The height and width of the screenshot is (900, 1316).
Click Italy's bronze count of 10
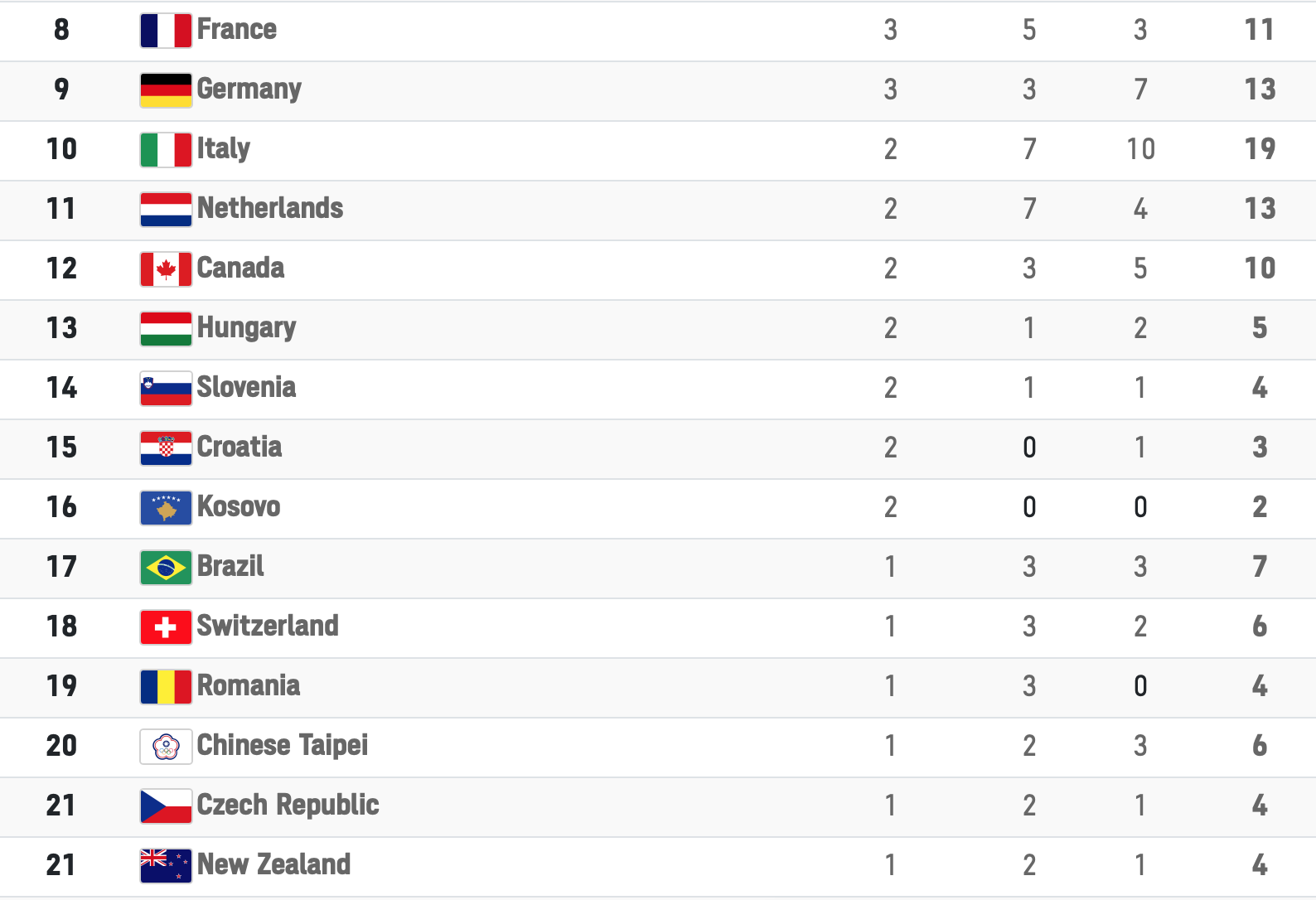pos(1140,149)
